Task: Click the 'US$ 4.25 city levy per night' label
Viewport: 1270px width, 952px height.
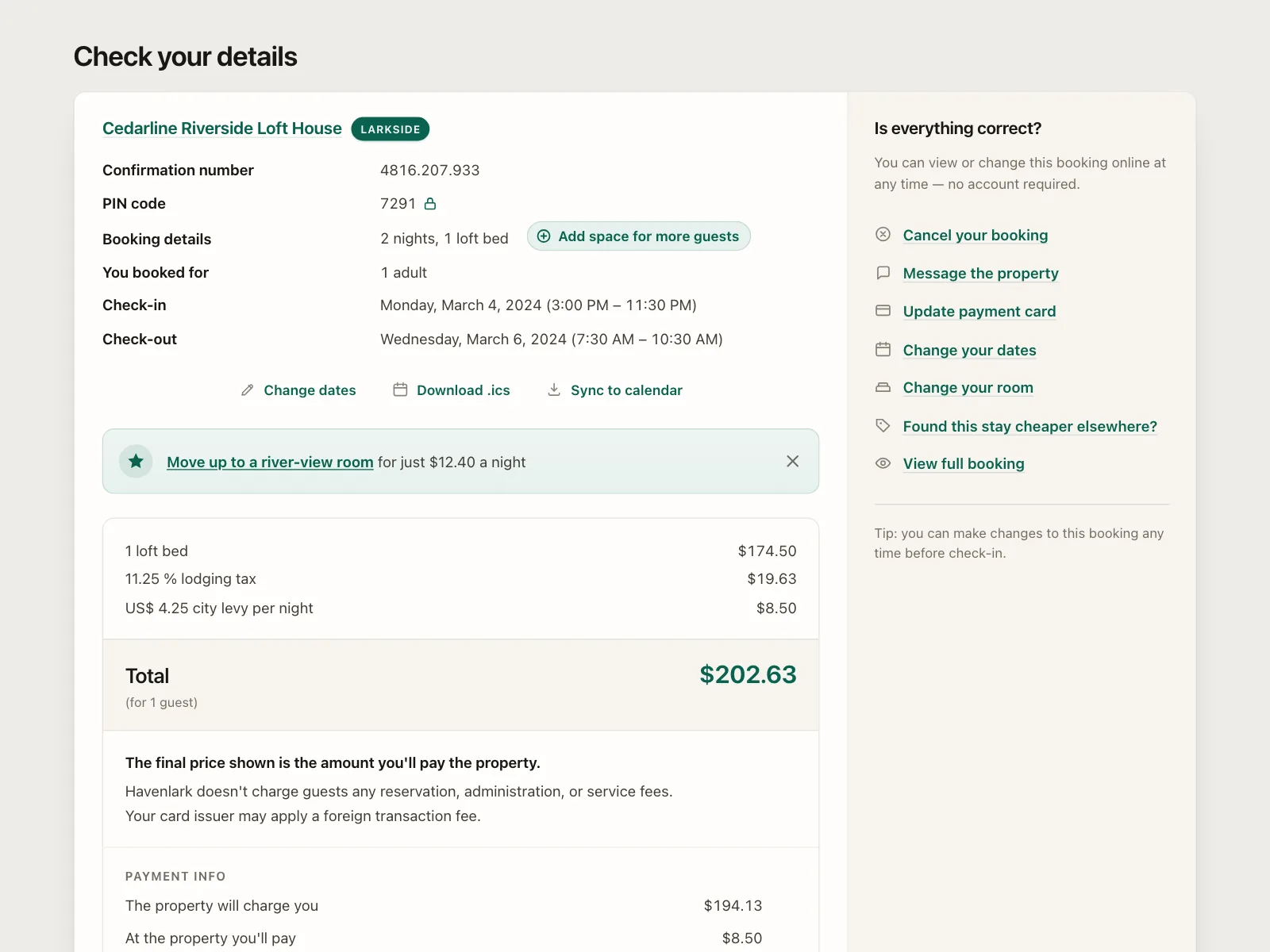Action: [x=219, y=608]
